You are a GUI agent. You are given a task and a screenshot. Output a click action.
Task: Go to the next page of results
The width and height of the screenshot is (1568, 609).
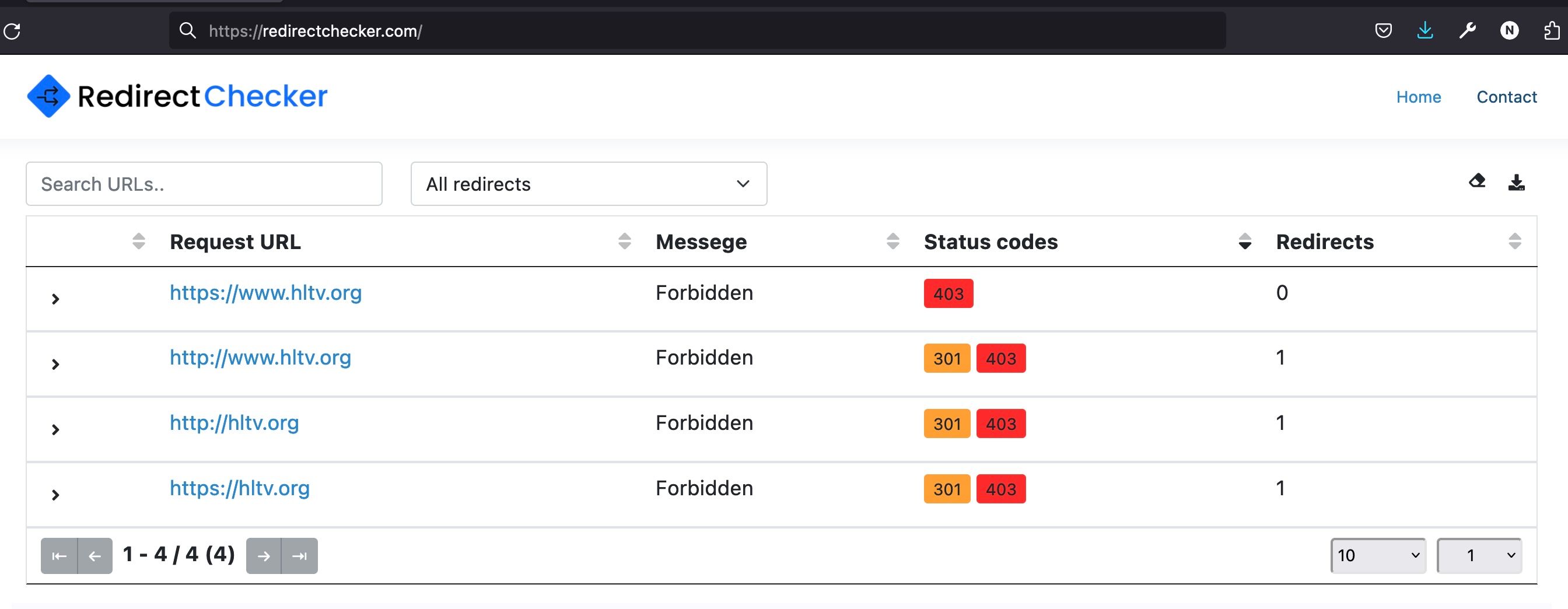pyautogui.click(x=264, y=555)
